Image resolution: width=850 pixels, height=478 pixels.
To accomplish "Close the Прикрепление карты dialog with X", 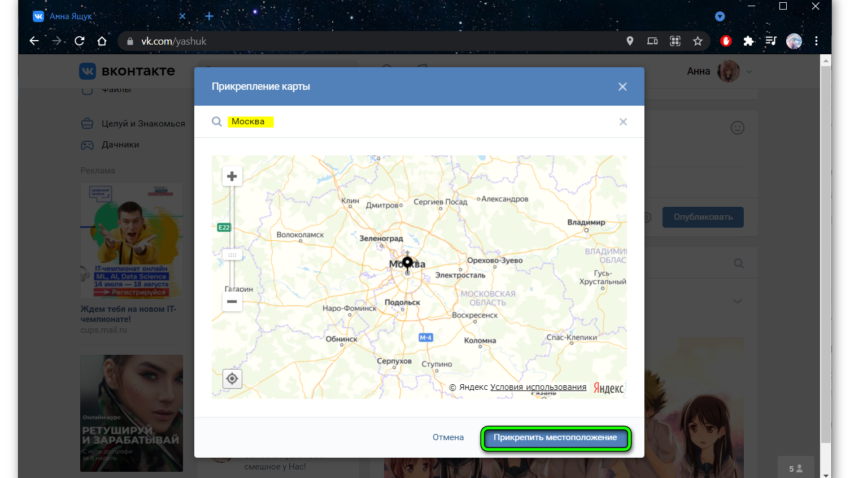I will pos(622,87).
